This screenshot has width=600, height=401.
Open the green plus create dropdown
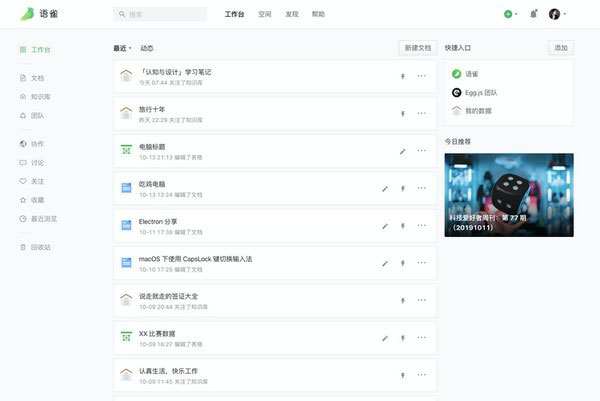(511, 15)
